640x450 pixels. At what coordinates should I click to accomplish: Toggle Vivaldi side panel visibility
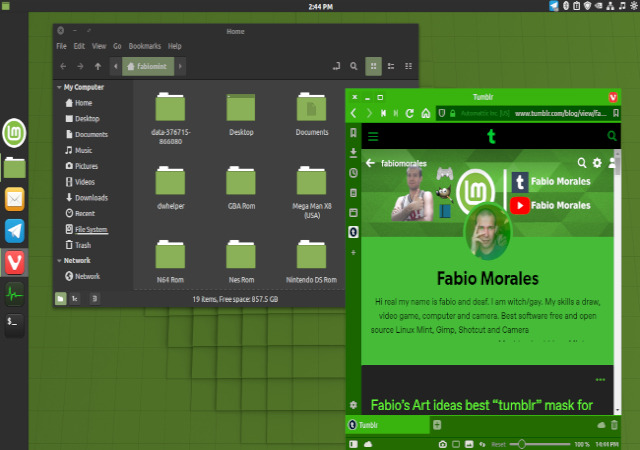click(353, 444)
